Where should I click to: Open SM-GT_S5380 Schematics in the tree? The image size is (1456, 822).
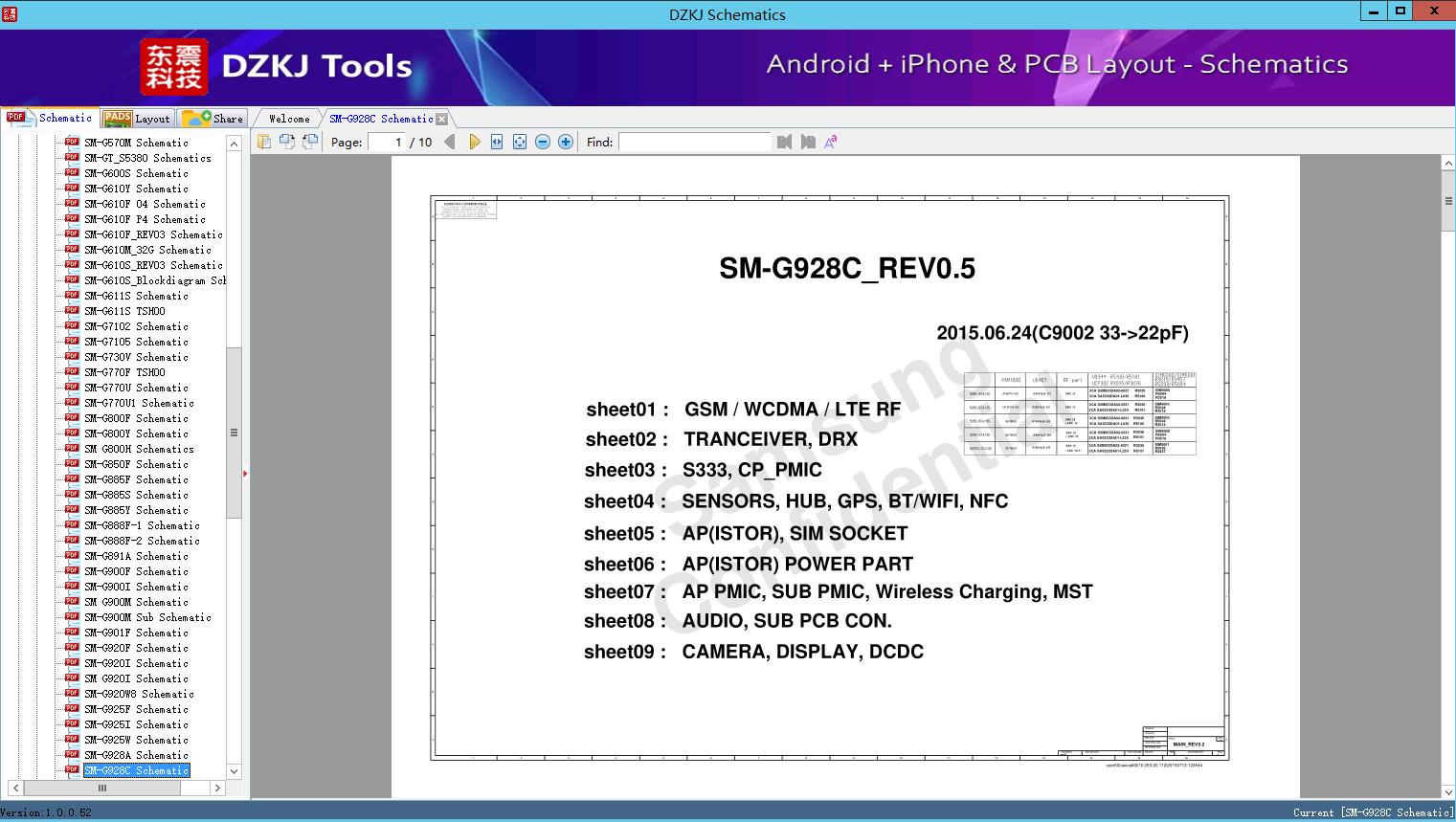pyautogui.click(x=147, y=158)
